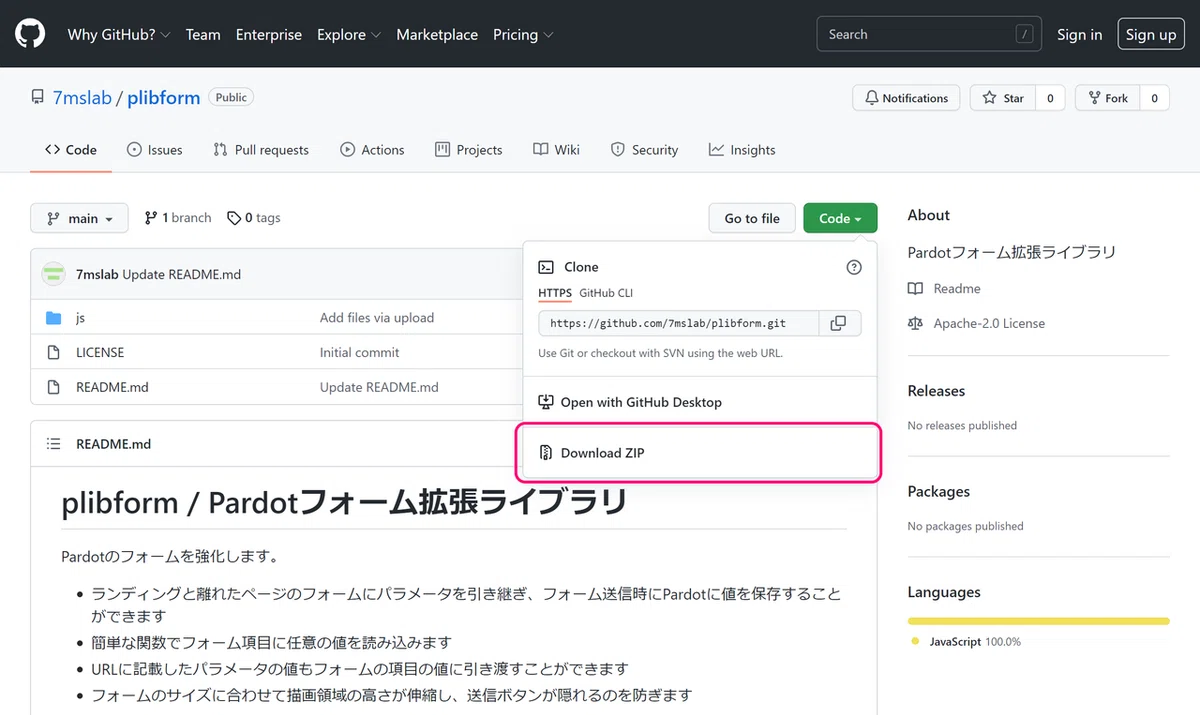This screenshot has width=1200, height=715.
Task: Open the Enterprise menu item
Action: coord(269,34)
